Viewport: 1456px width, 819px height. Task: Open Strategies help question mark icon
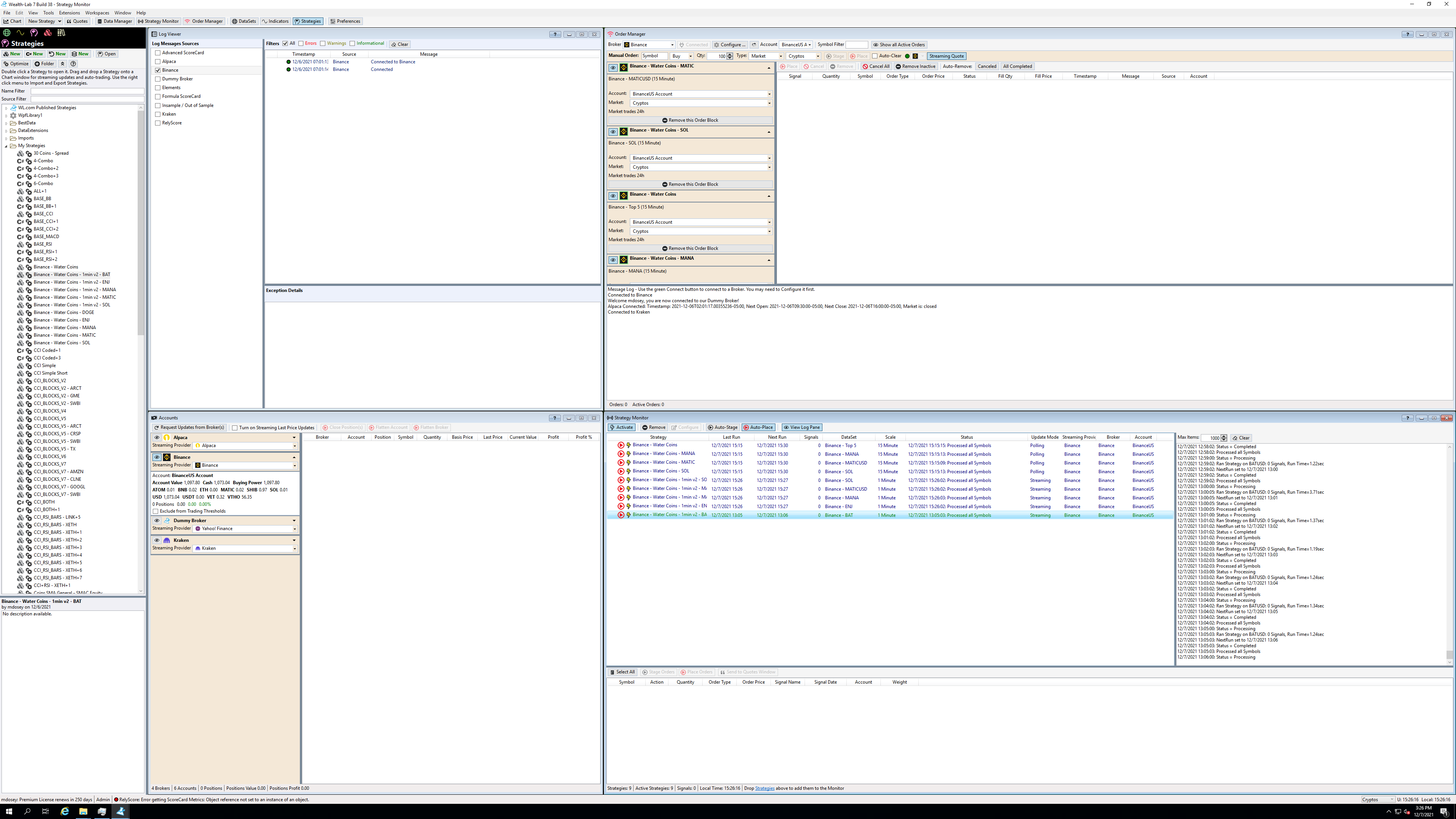point(73,64)
